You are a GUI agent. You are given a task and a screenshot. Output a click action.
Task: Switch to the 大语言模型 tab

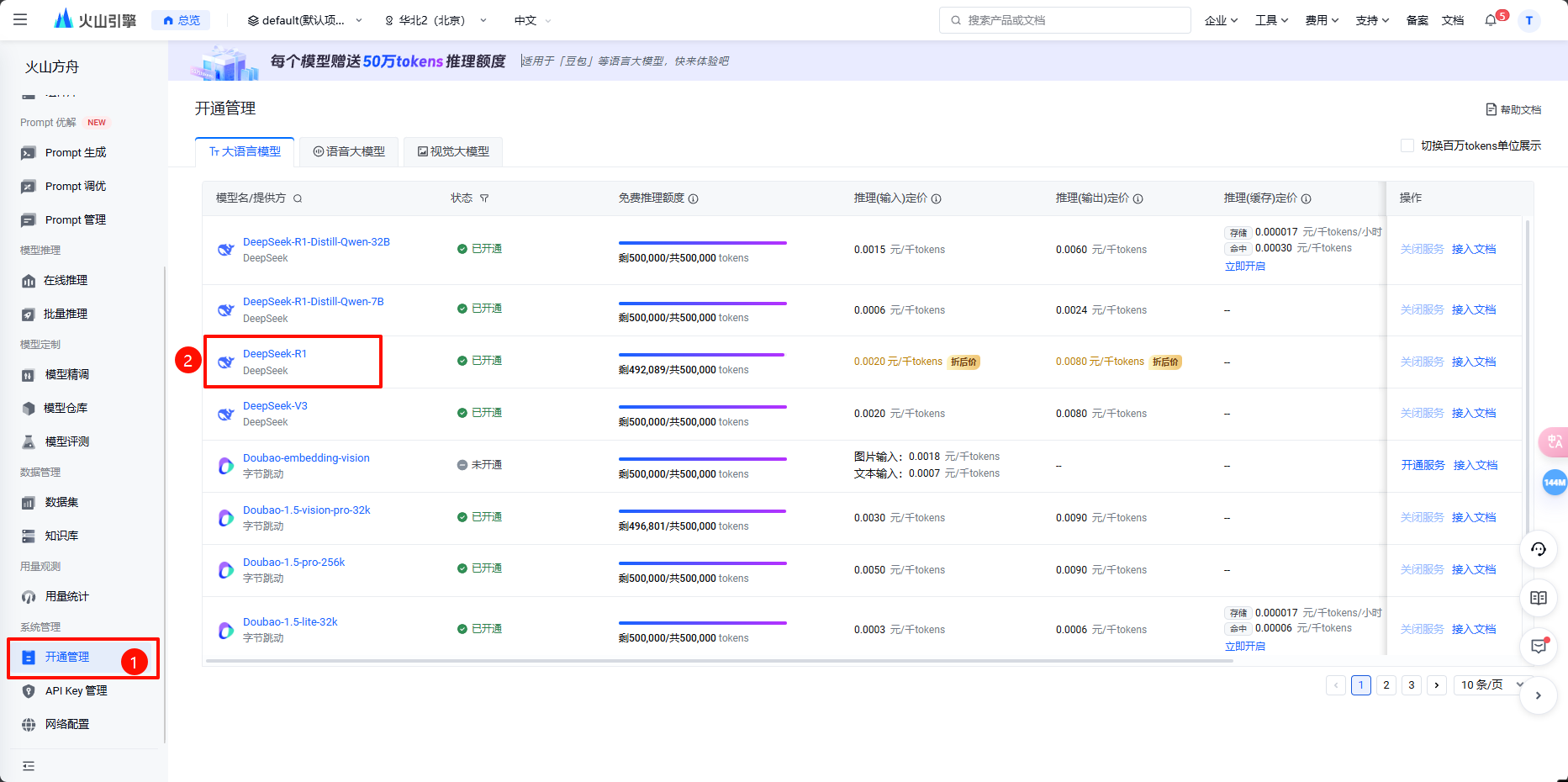click(x=245, y=151)
